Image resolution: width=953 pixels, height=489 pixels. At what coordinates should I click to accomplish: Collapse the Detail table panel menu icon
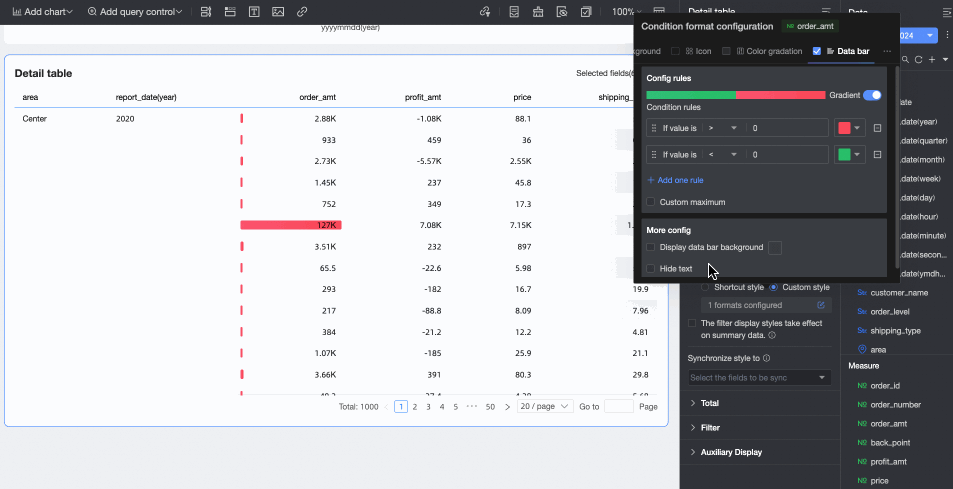pos(825,12)
